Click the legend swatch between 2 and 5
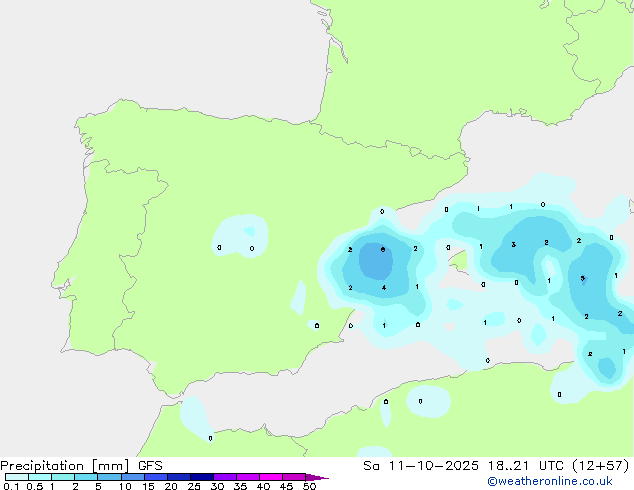The height and width of the screenshot is (490, 634). coord(86,477)
